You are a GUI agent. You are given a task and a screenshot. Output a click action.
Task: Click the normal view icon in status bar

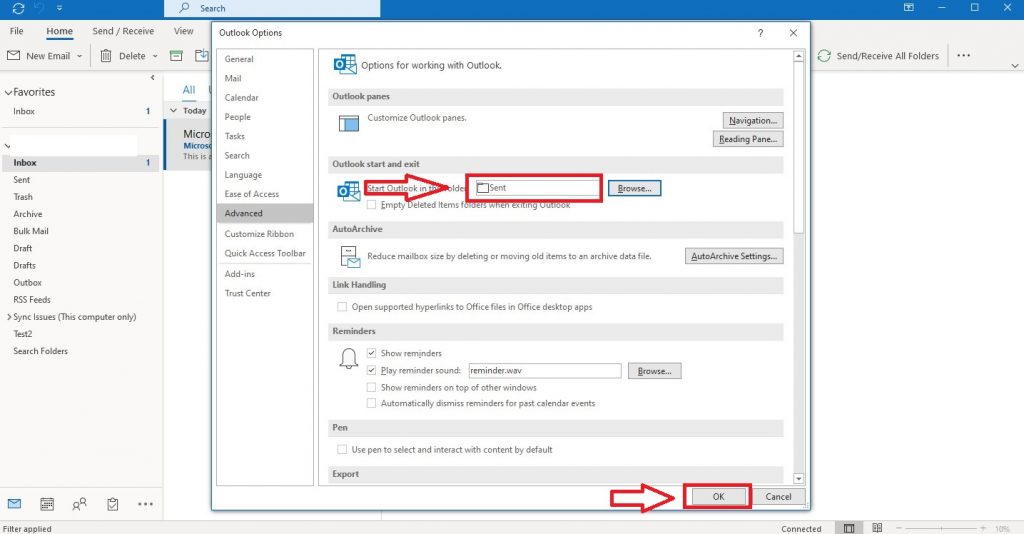(849, 528)
